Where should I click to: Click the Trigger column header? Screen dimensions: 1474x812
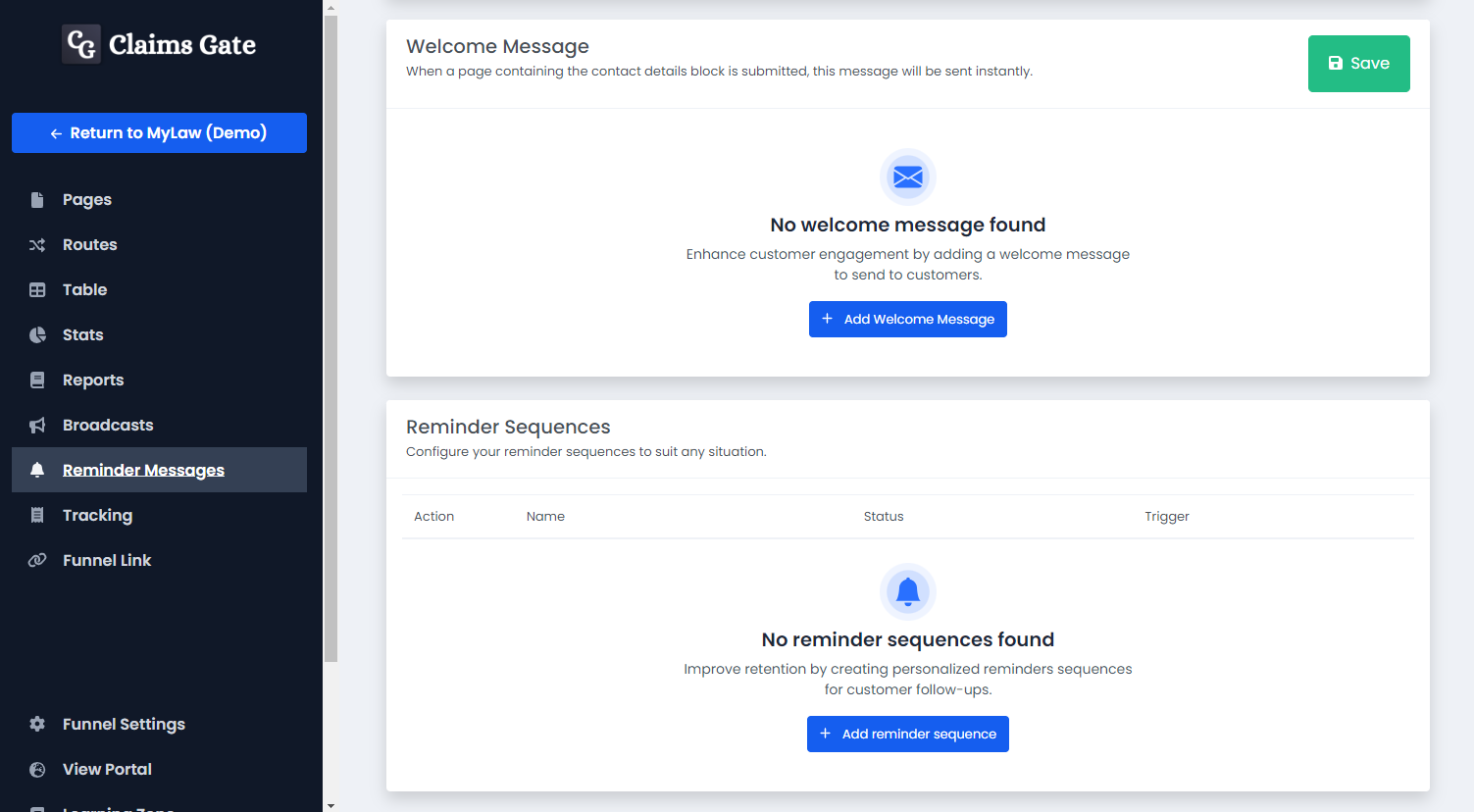[x=1167, y=516]
